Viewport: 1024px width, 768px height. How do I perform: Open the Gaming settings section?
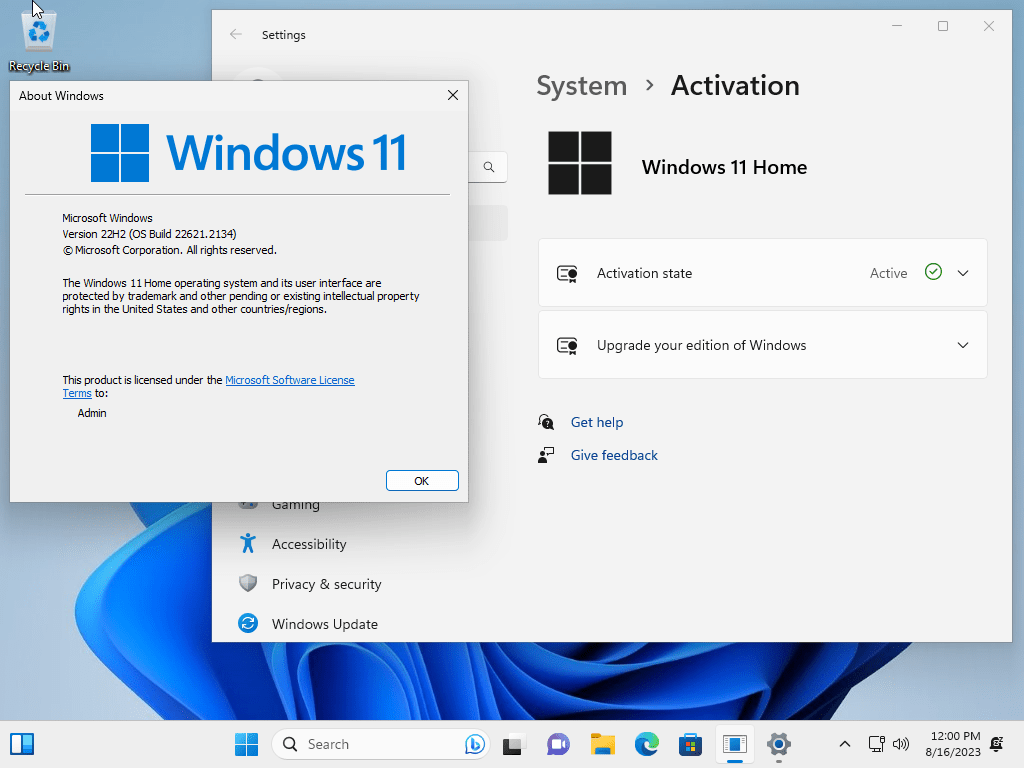[x=296, y=505]
